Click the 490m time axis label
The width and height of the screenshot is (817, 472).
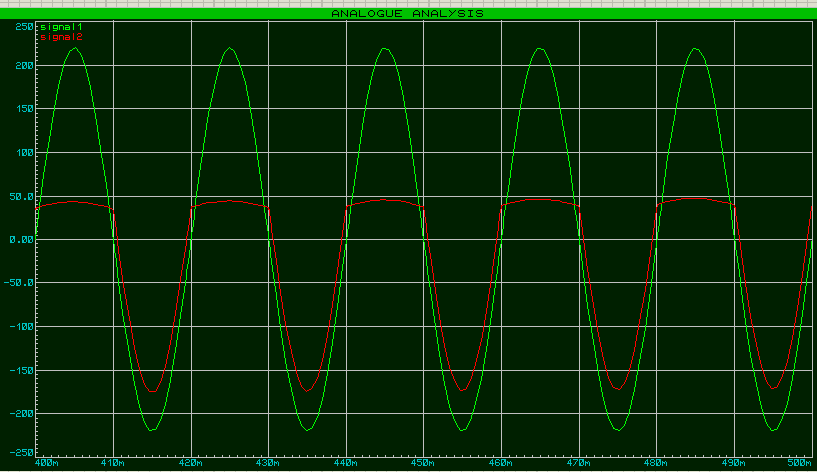(x=734, y=463)
